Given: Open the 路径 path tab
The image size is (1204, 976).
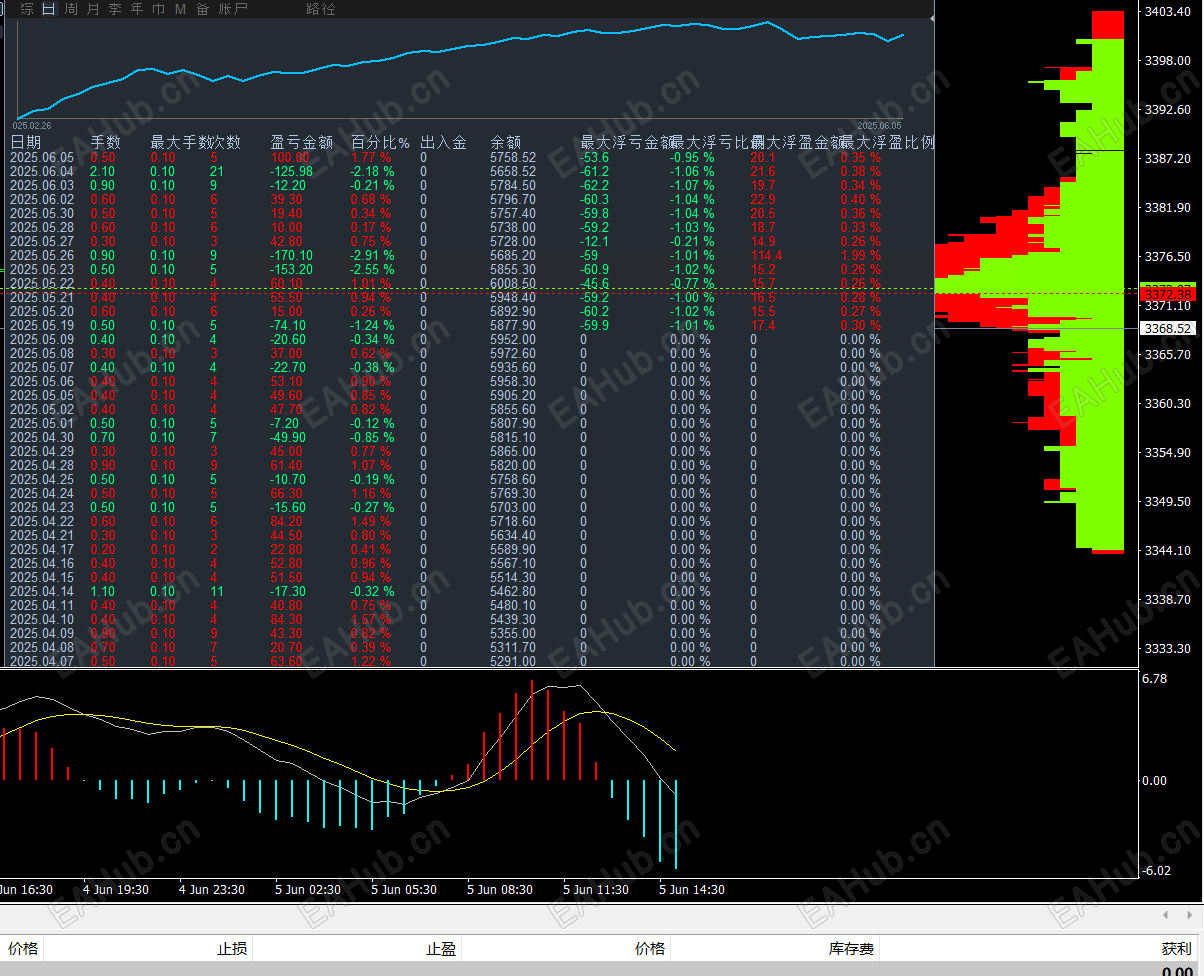Looking at the screenshot, I should 321,9.
